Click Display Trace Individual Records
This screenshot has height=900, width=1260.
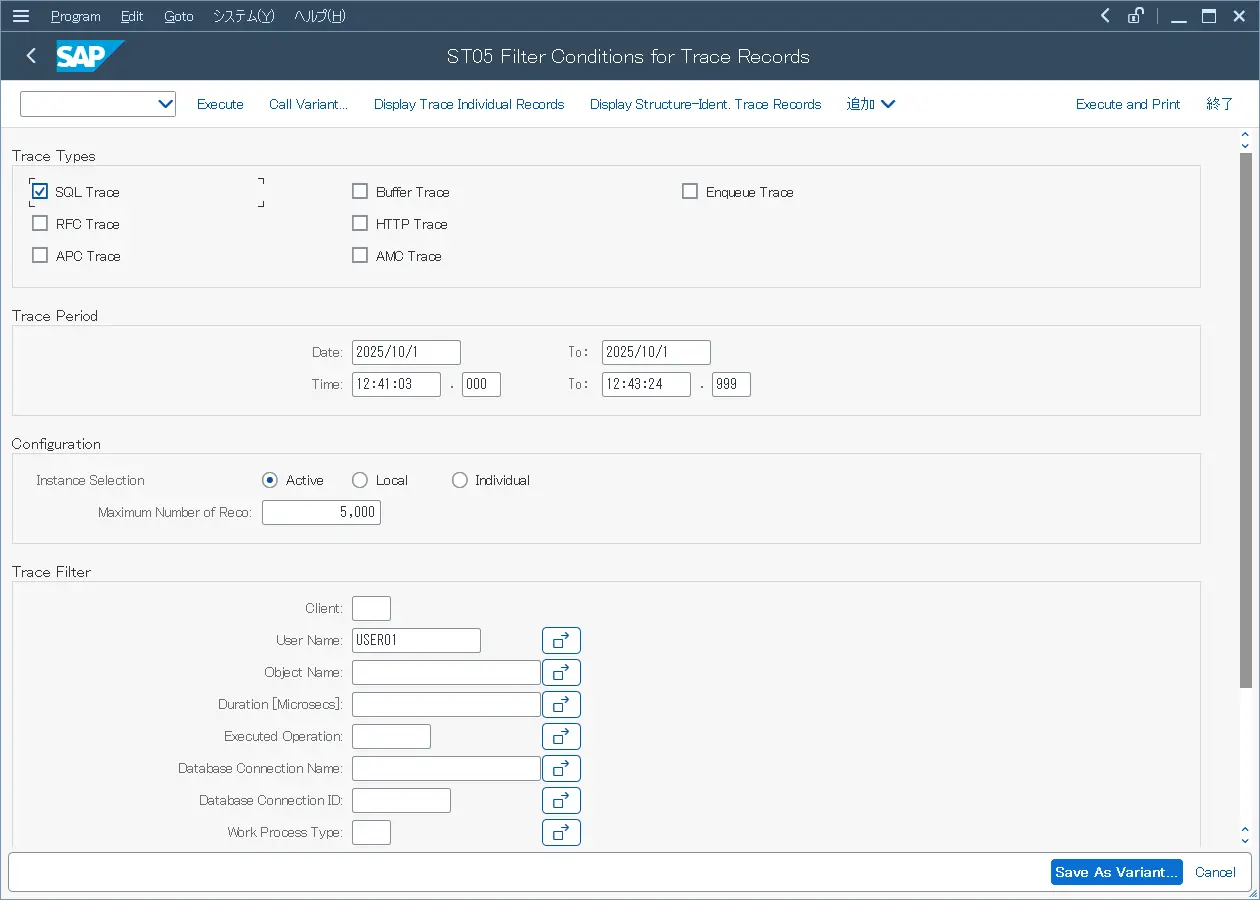point(469,104)
